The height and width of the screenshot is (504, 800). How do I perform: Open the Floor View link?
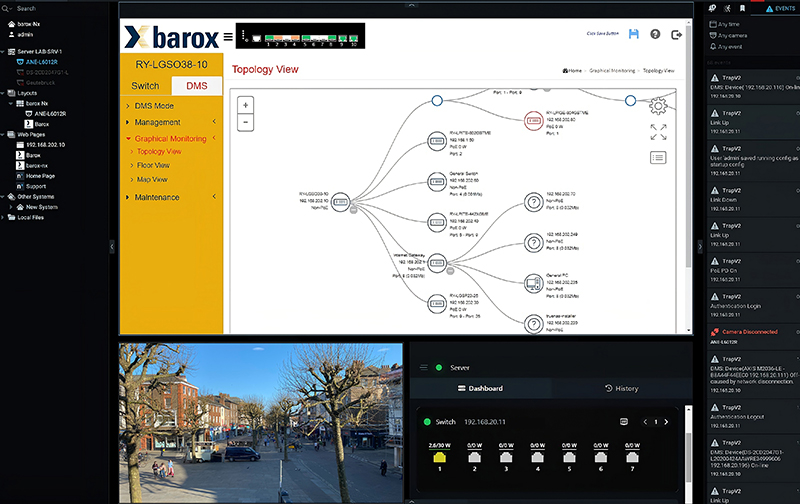tap(153, 165)
